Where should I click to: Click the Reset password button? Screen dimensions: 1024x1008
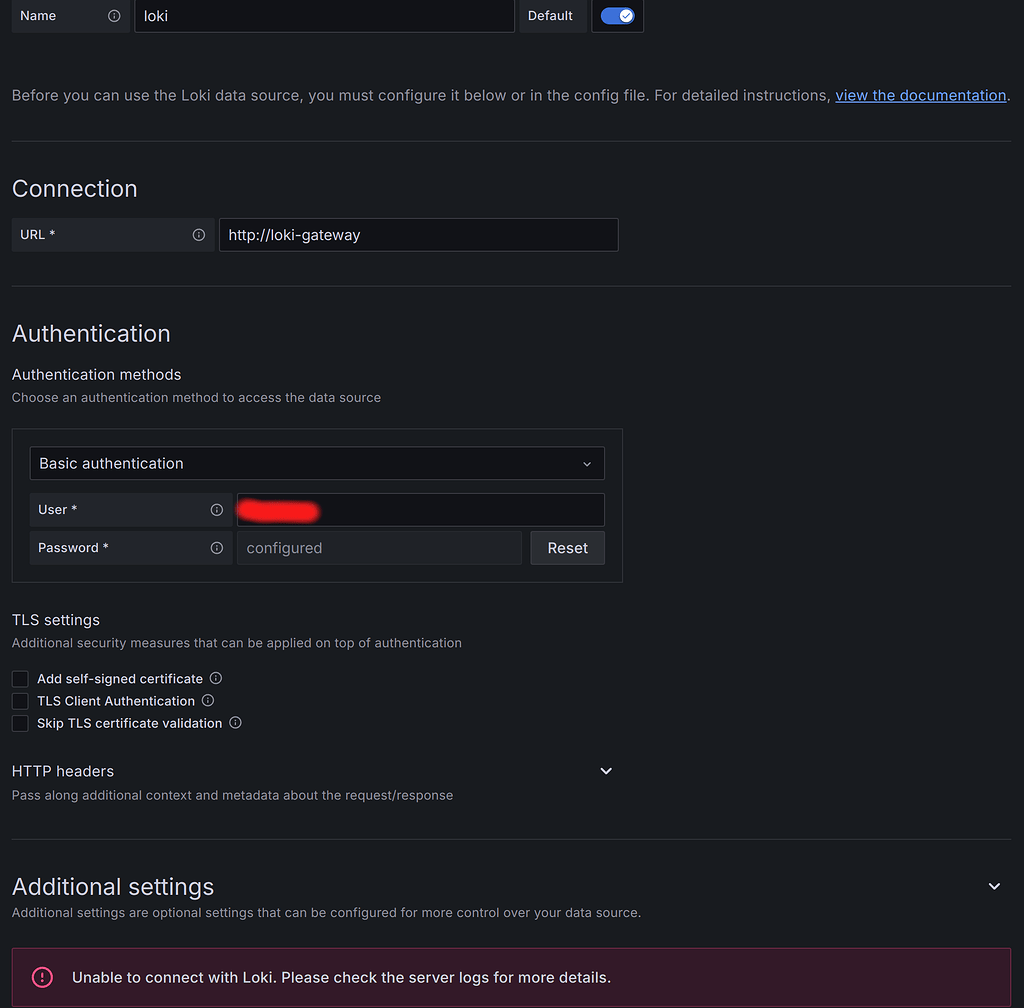567,547
